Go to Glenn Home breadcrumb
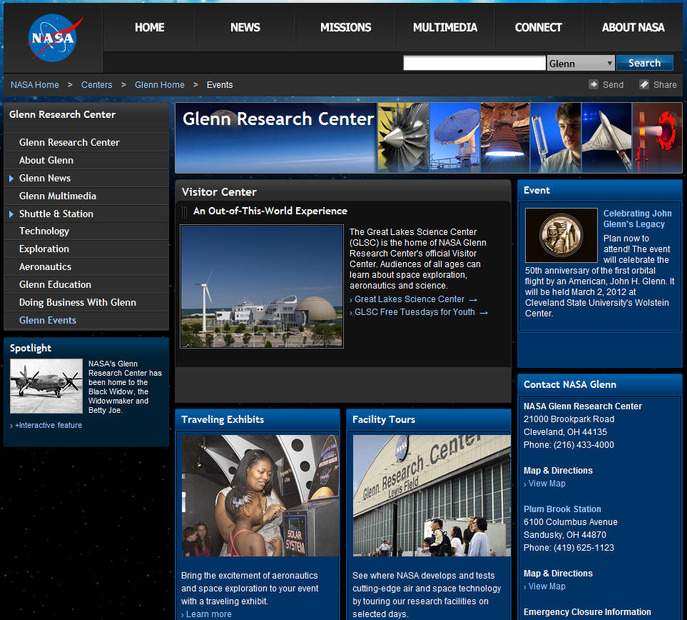Screen dimensions: 687x620 (x=159, y=85)
